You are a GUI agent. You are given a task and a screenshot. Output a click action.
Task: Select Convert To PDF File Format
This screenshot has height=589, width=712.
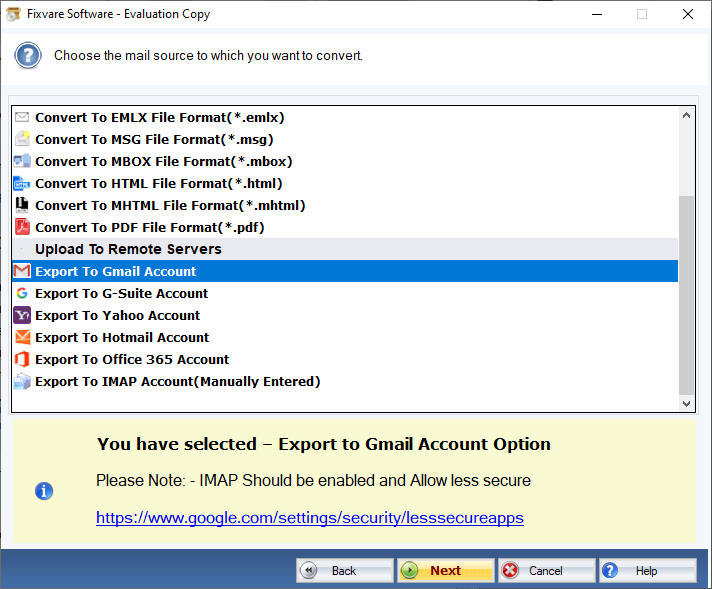pyautogui.click(x=345, y=227)
